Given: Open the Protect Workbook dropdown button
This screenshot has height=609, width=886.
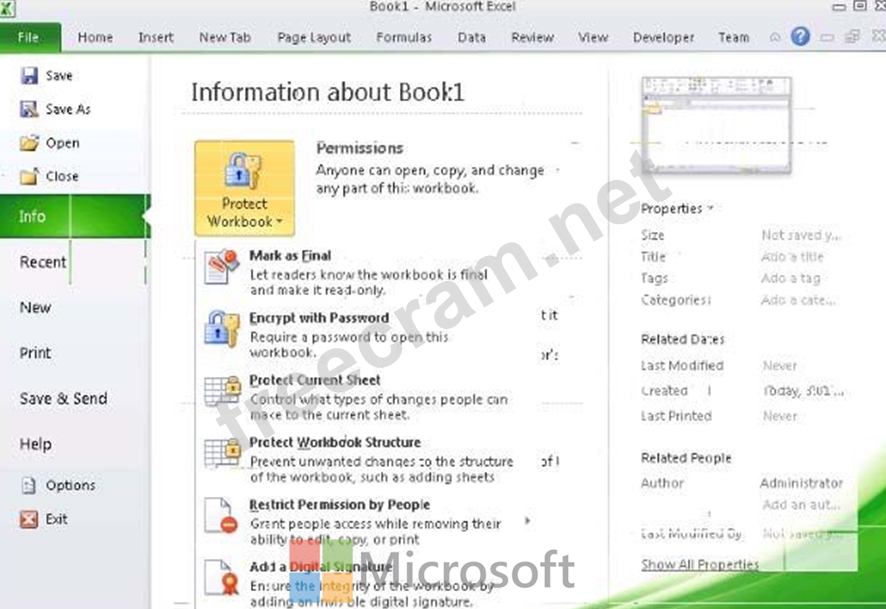Looking at the screenshot, I should coord(245,188).
